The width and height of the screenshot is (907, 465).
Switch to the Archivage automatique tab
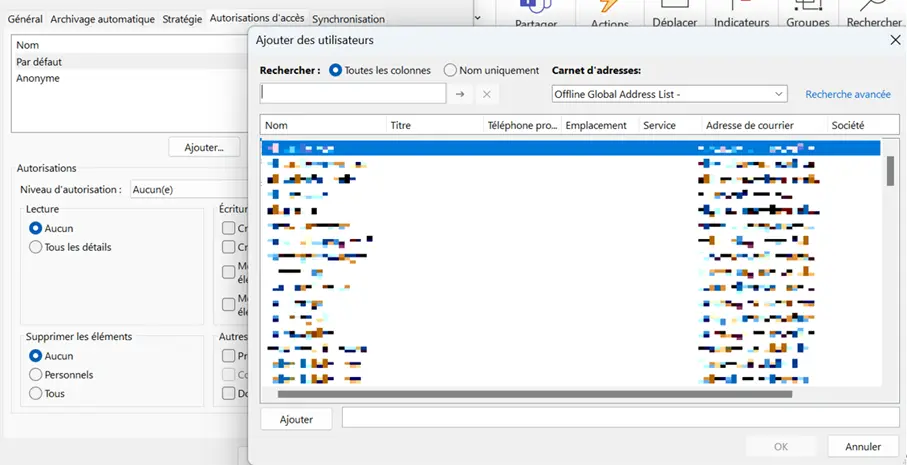pyautogui.click(x=102, y=19)
